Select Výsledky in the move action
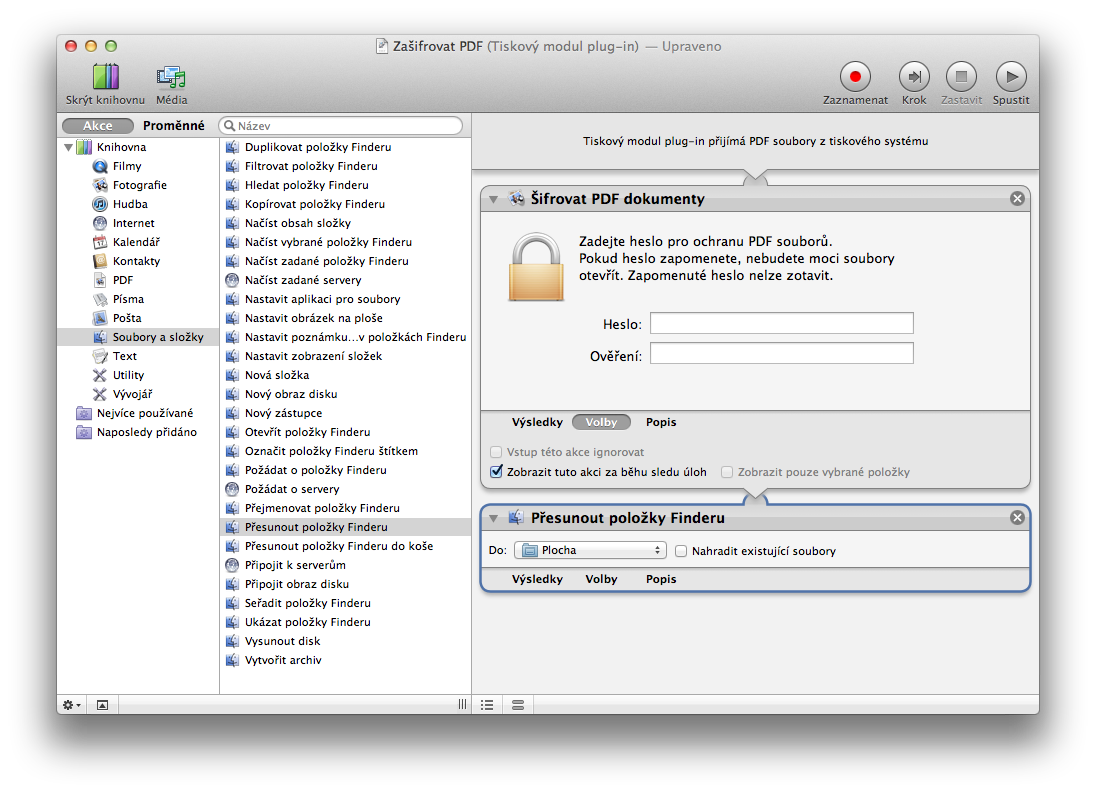Viewport: 1096px width, 793px height. [x=537, y=579]
